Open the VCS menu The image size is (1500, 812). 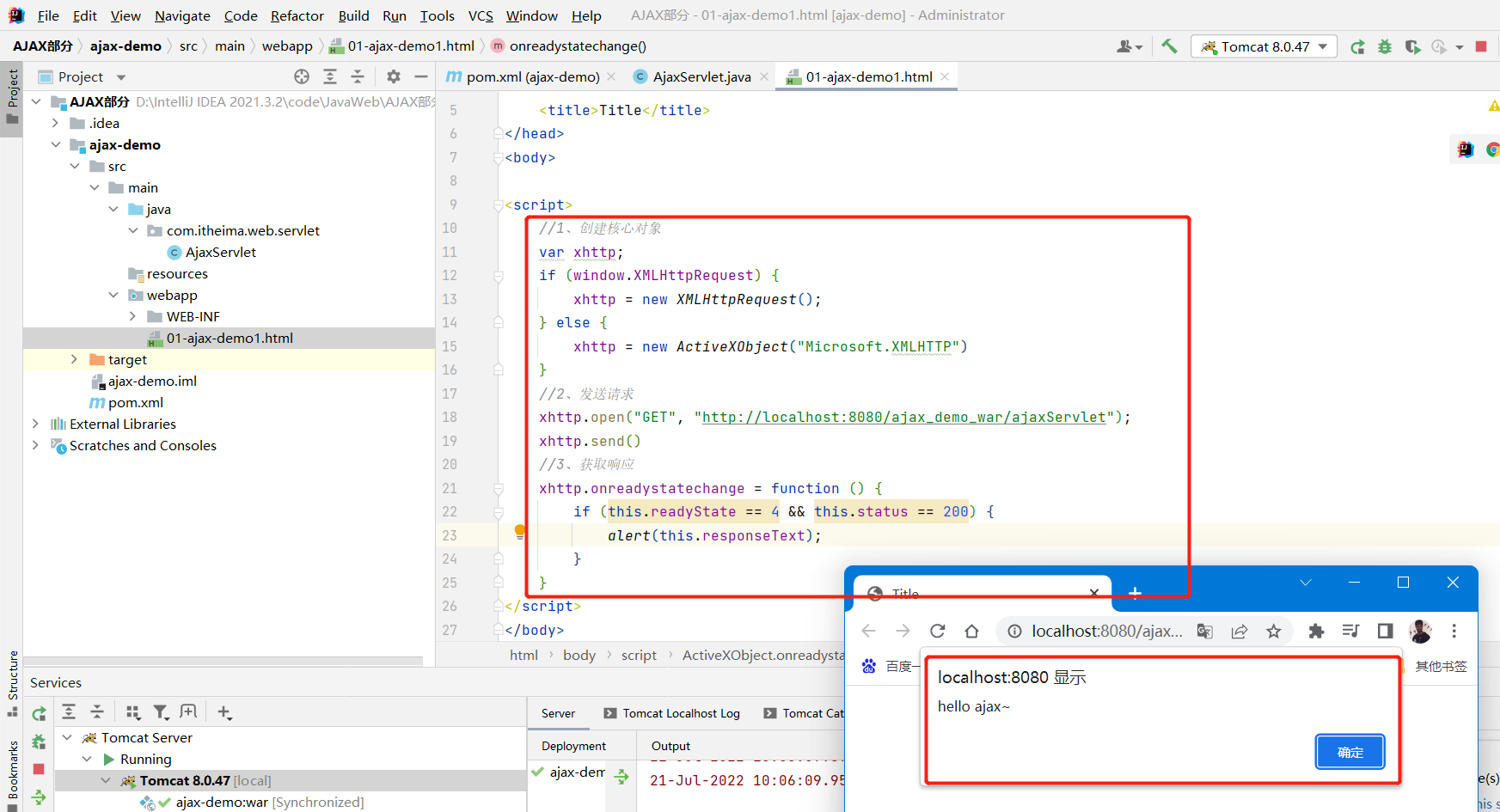click(x=481, y=15)
